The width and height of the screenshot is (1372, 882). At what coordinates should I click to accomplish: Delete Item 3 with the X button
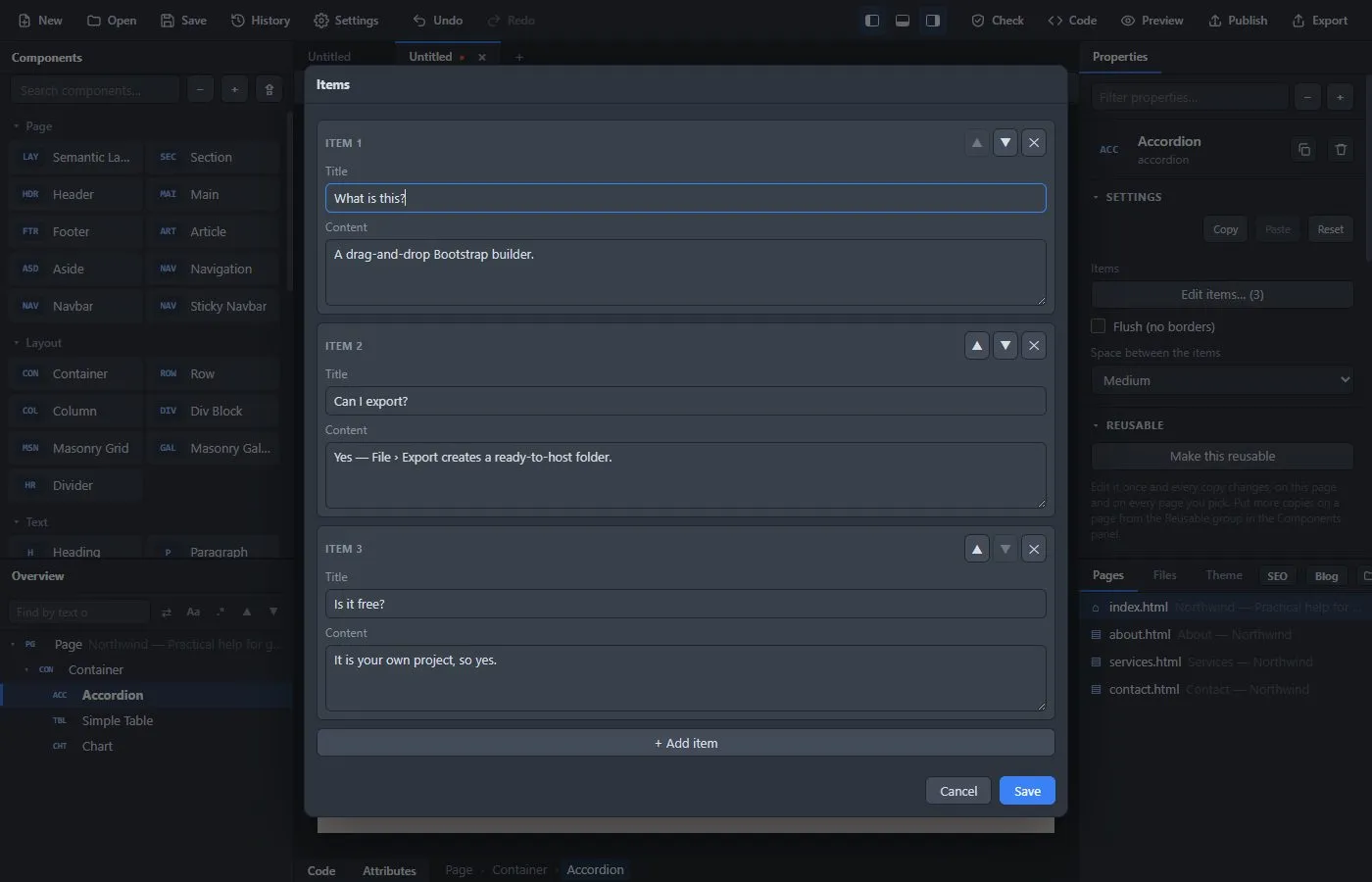click(x=1033, y=549)
